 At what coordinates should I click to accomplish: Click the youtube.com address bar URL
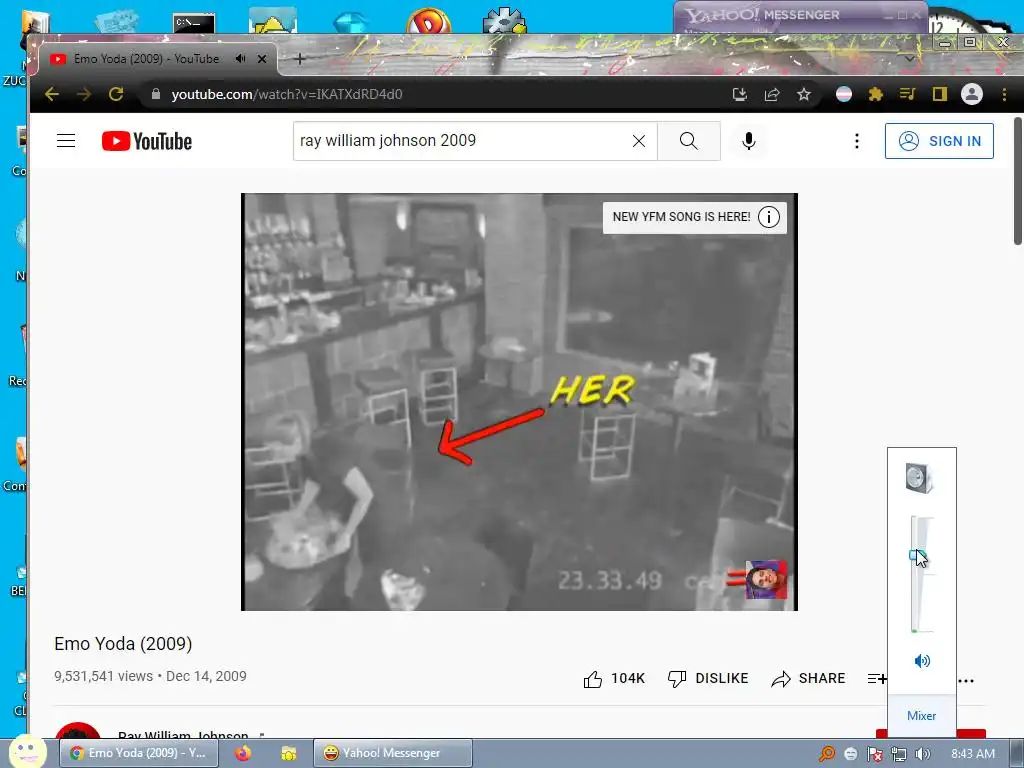tap(287, 94)
